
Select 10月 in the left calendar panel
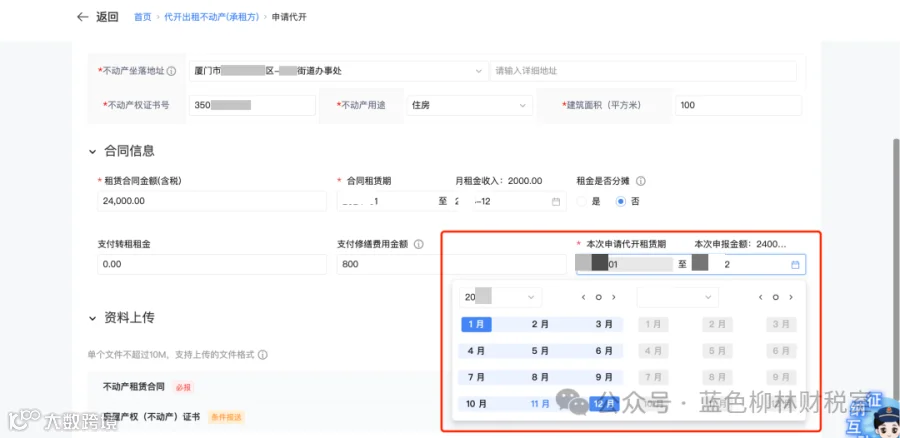tap(476, 404)
